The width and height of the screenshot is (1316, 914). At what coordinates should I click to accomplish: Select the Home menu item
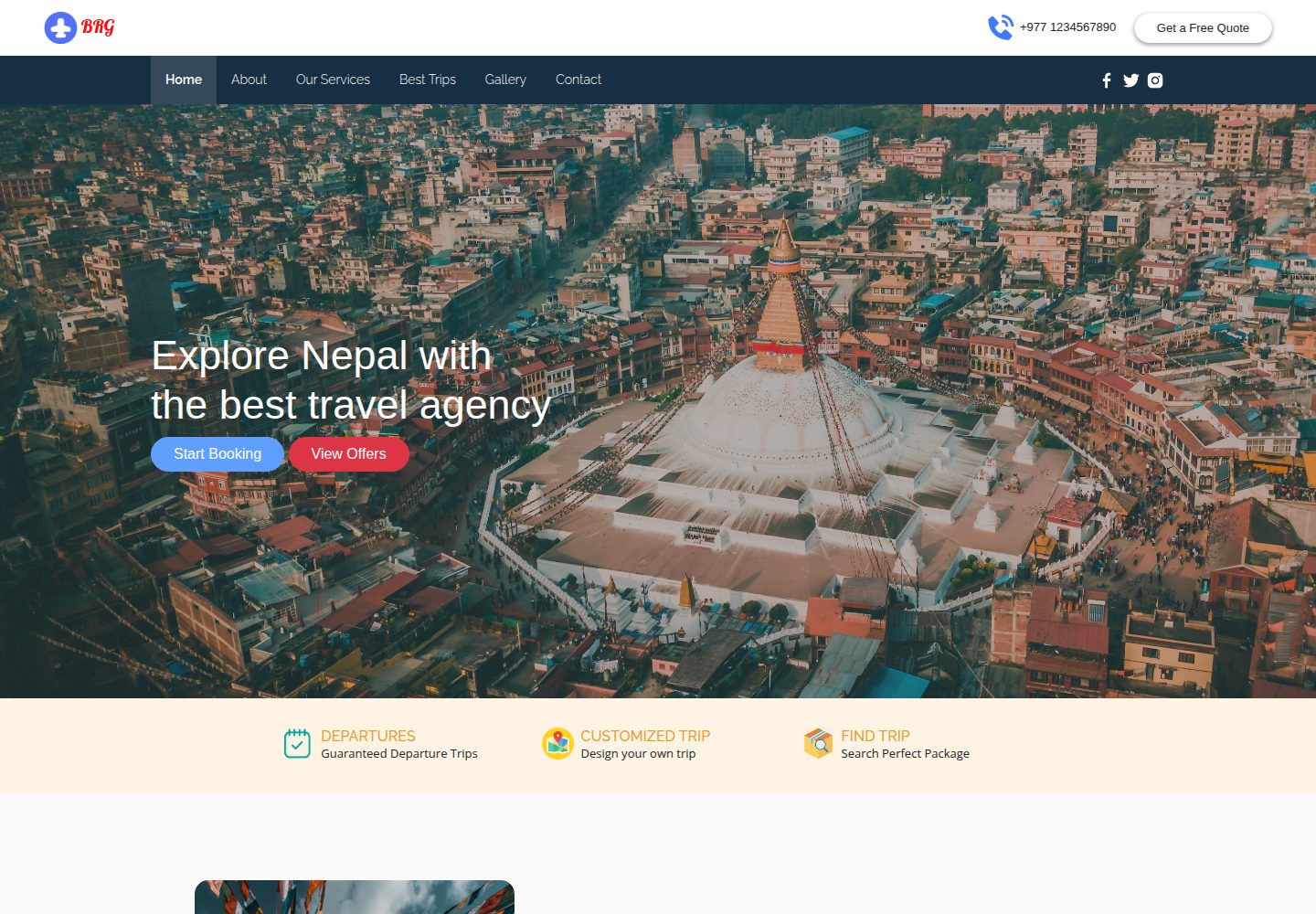point(184,80)
